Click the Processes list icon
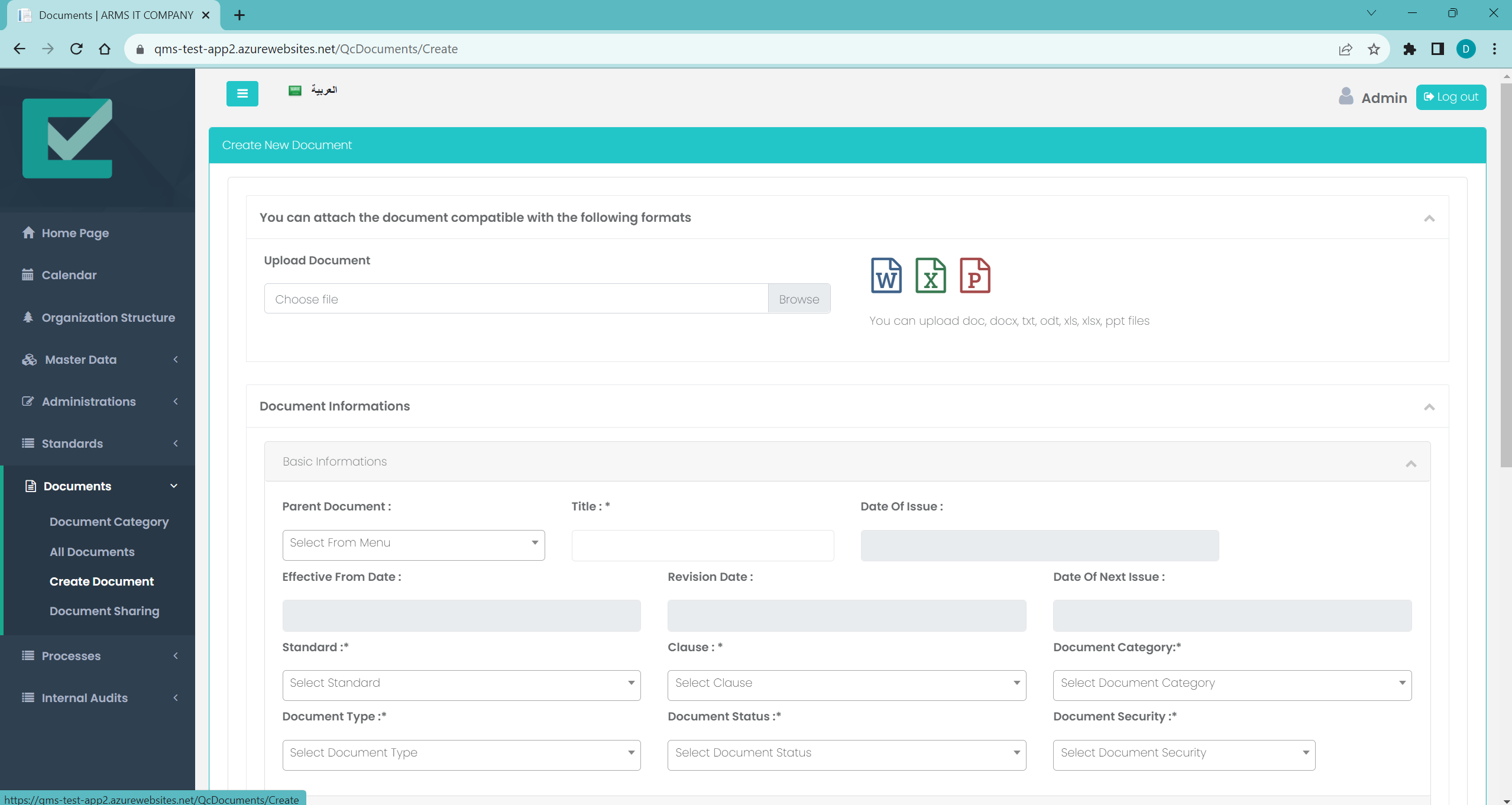 (x=27, y=655)
